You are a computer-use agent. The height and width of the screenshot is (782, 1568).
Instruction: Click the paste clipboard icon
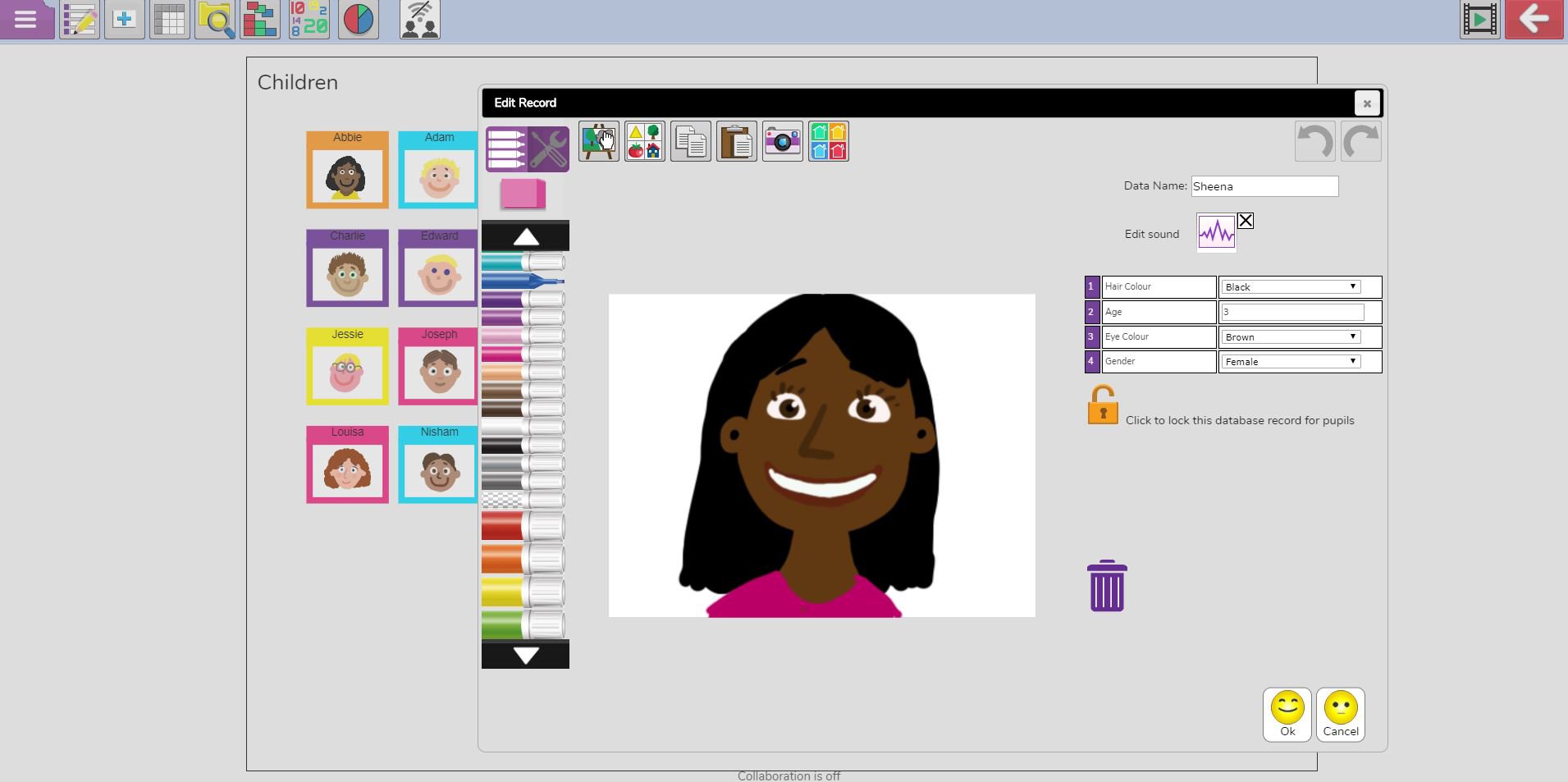point(736,142)
